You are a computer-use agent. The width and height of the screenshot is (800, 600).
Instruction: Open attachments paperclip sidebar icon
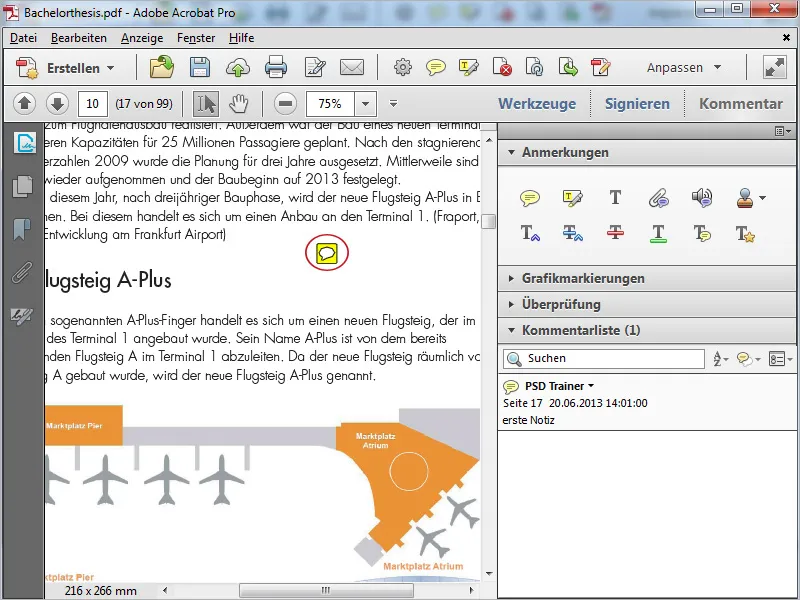22,272
